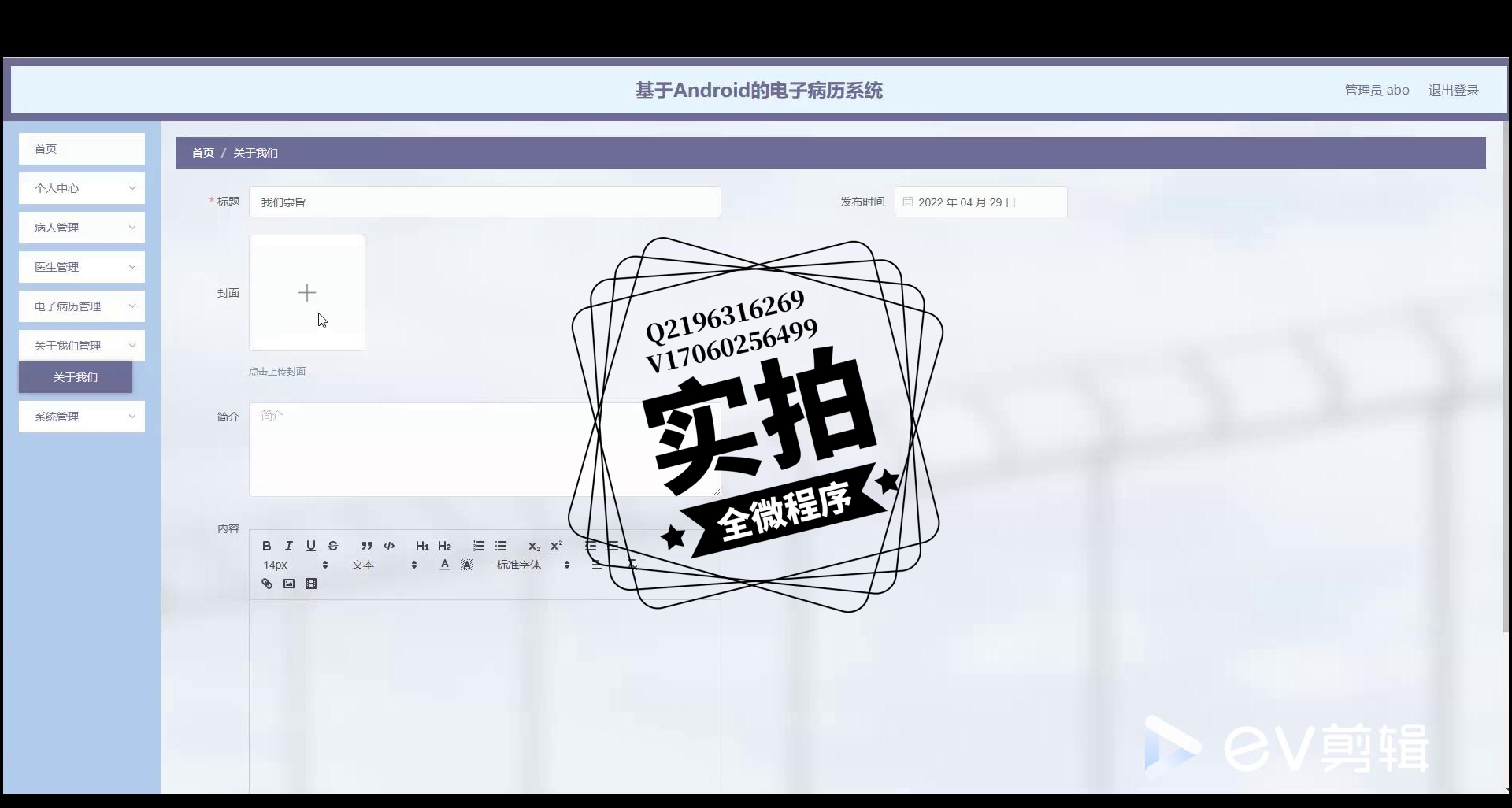
Task: Expand the 系统管理 sidebar menu
Action: point(82,417)
